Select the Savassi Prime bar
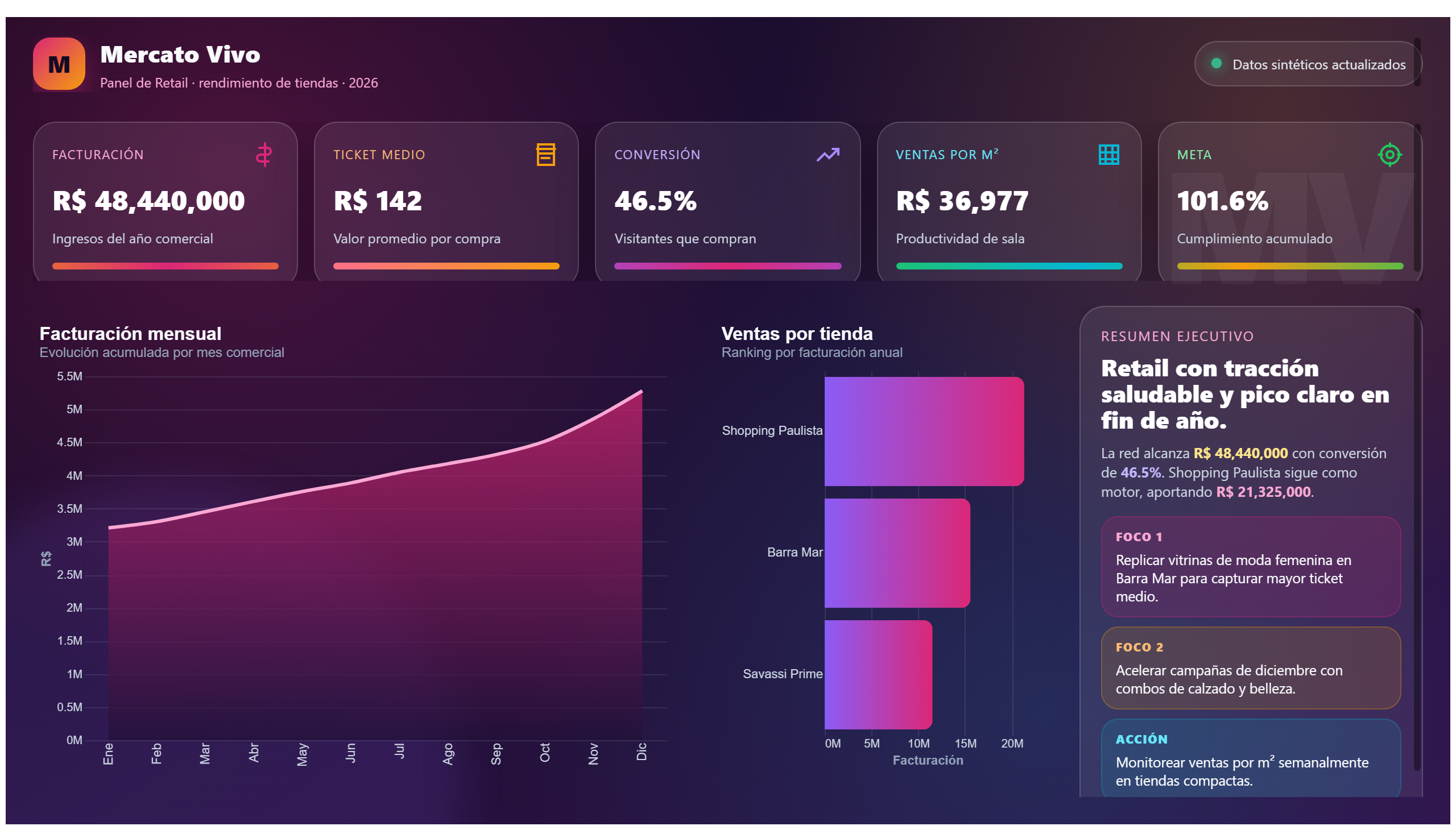This screenshot has height=830, width=1456. 878,674
